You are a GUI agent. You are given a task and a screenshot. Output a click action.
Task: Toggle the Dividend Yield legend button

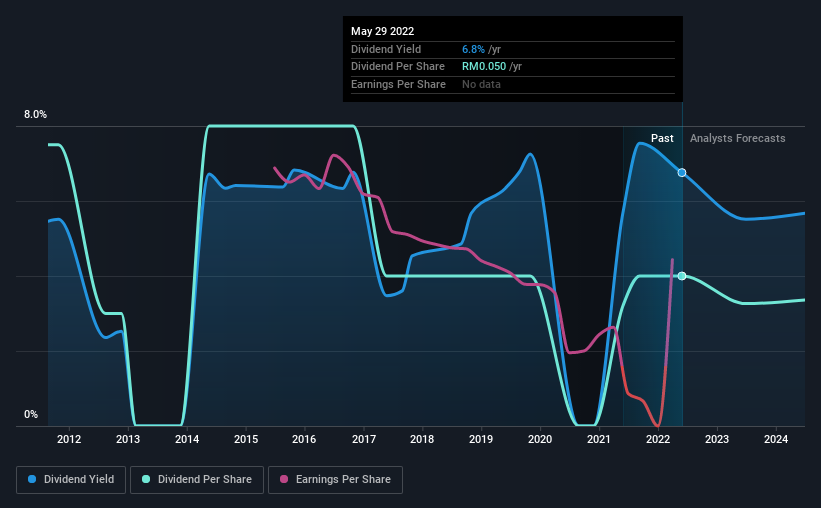[x=71, y=480]
